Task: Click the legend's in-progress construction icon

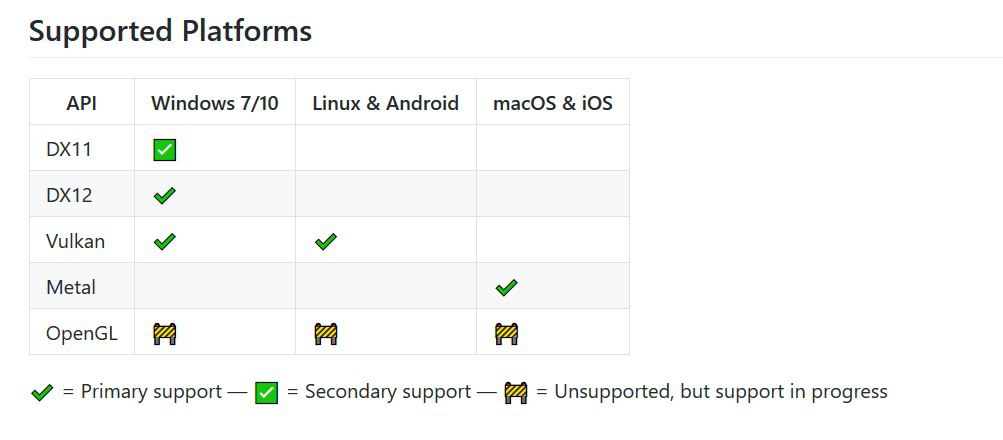Action: (x=516, y=393)
